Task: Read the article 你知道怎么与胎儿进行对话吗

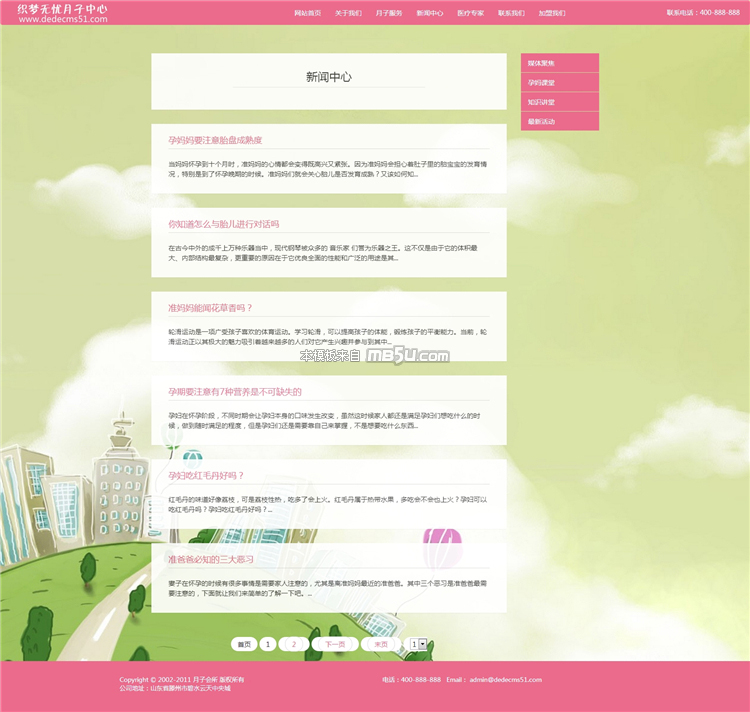Action: click(x=224, y=224)
